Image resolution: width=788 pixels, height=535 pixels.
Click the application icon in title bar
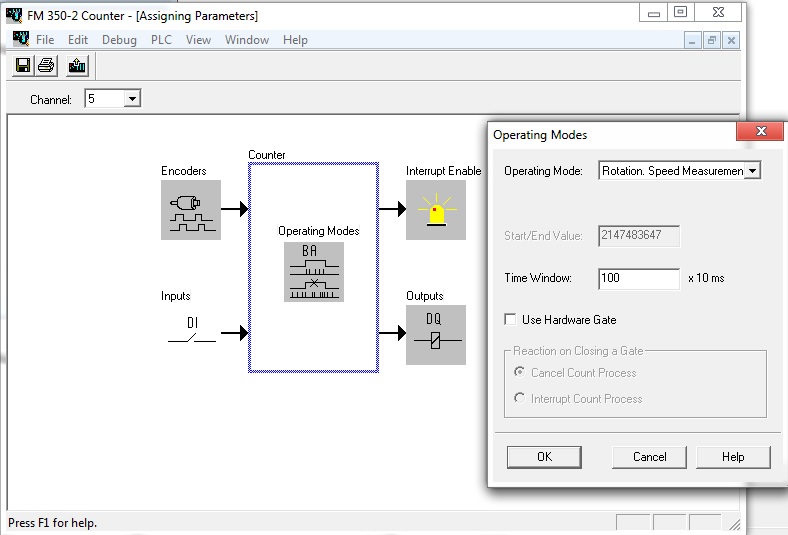tap(14, 15)
